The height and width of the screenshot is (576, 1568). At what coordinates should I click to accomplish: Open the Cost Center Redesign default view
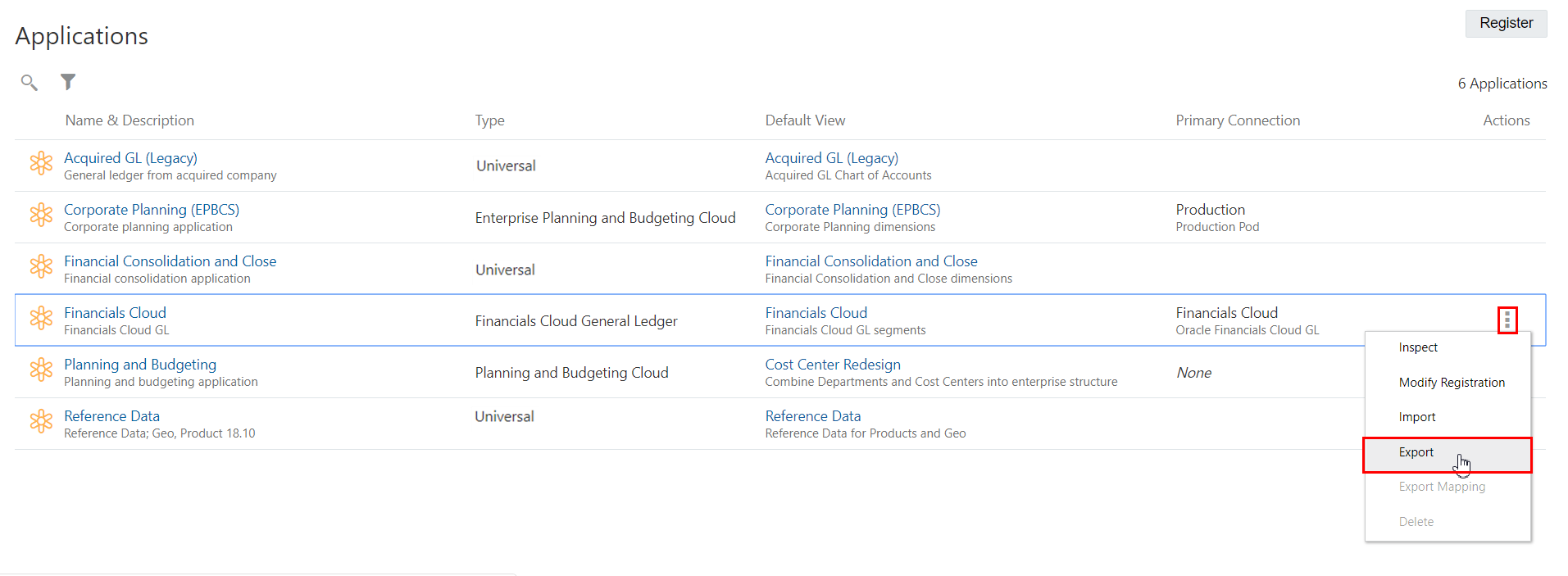832,365
